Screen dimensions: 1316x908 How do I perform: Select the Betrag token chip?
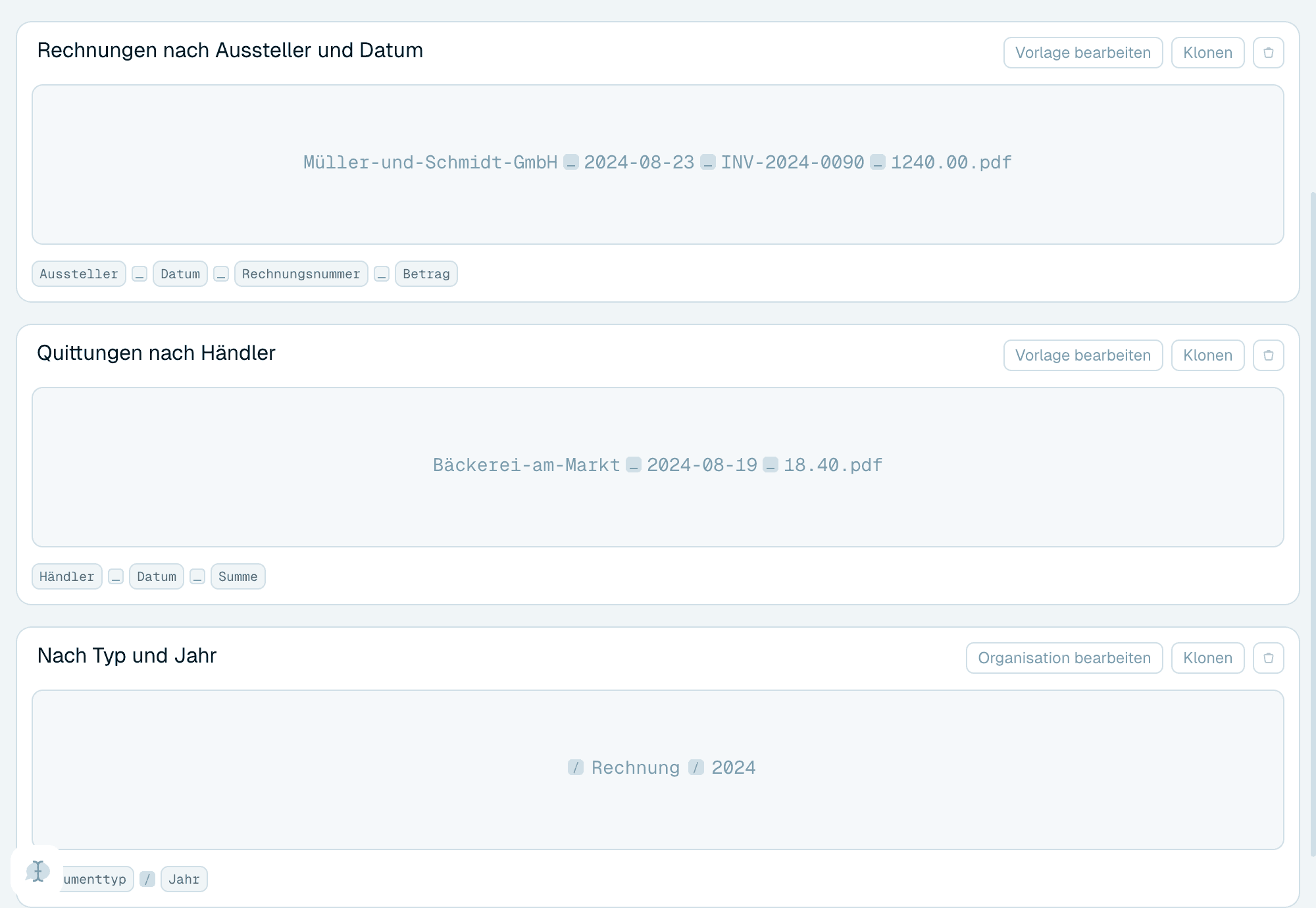(426, 274)
